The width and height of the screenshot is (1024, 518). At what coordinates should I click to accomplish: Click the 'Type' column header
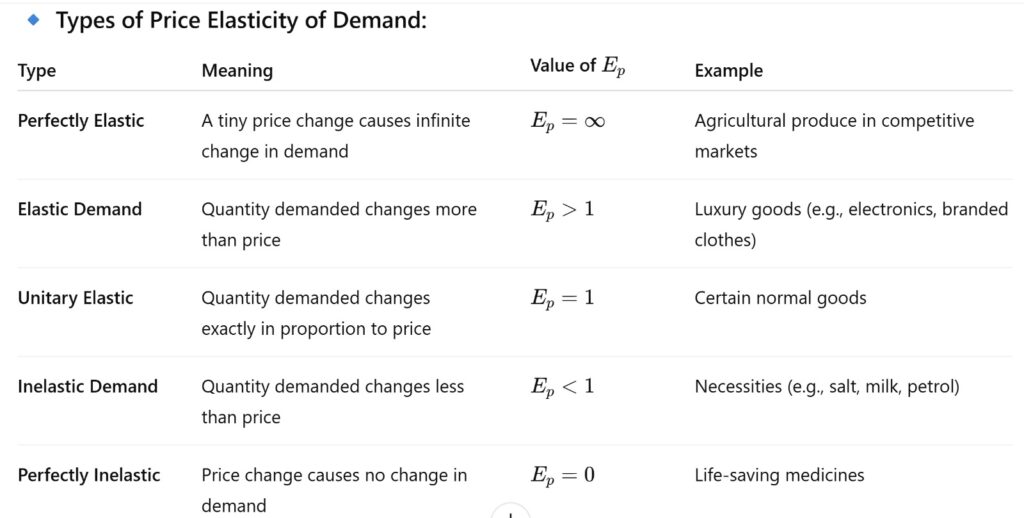tap(37, 70)
